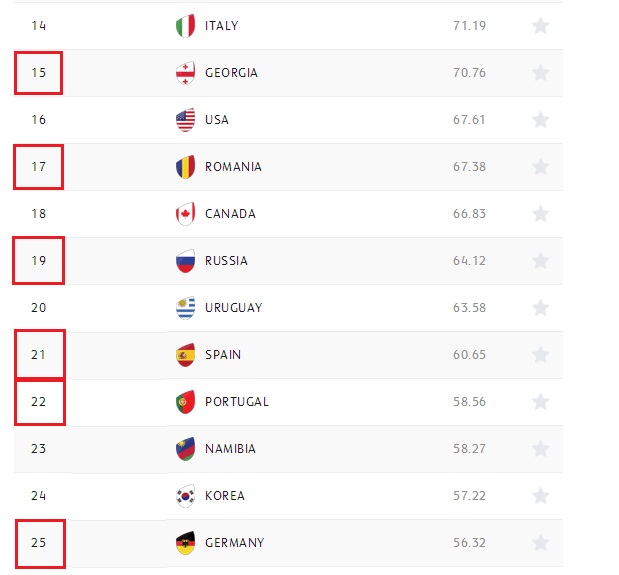The width and height of the screenshot is (619, 575).
Task: Click the Canada flag icon
Action: (x=185, y=214)
